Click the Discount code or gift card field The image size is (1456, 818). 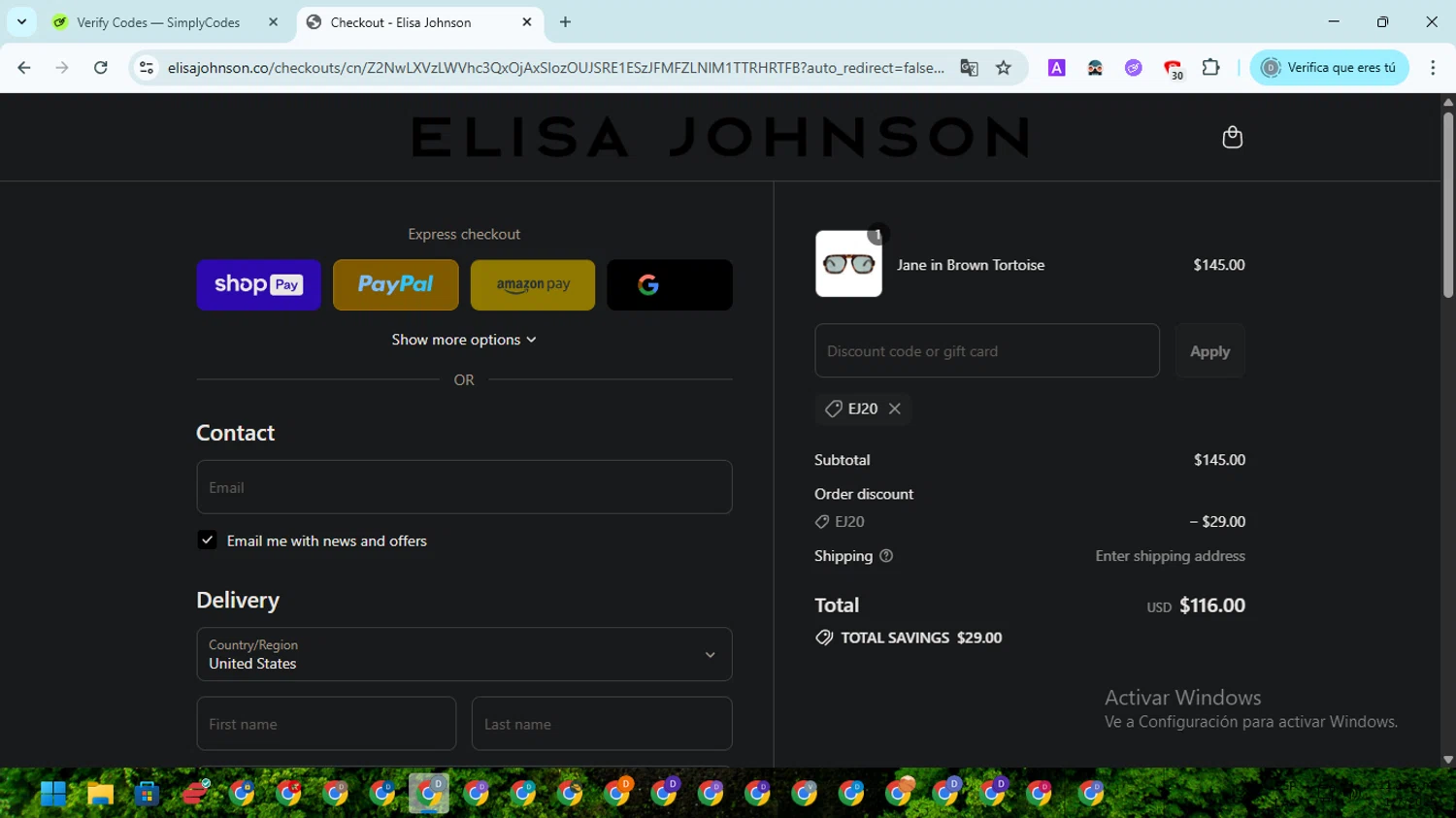(987, 350)
